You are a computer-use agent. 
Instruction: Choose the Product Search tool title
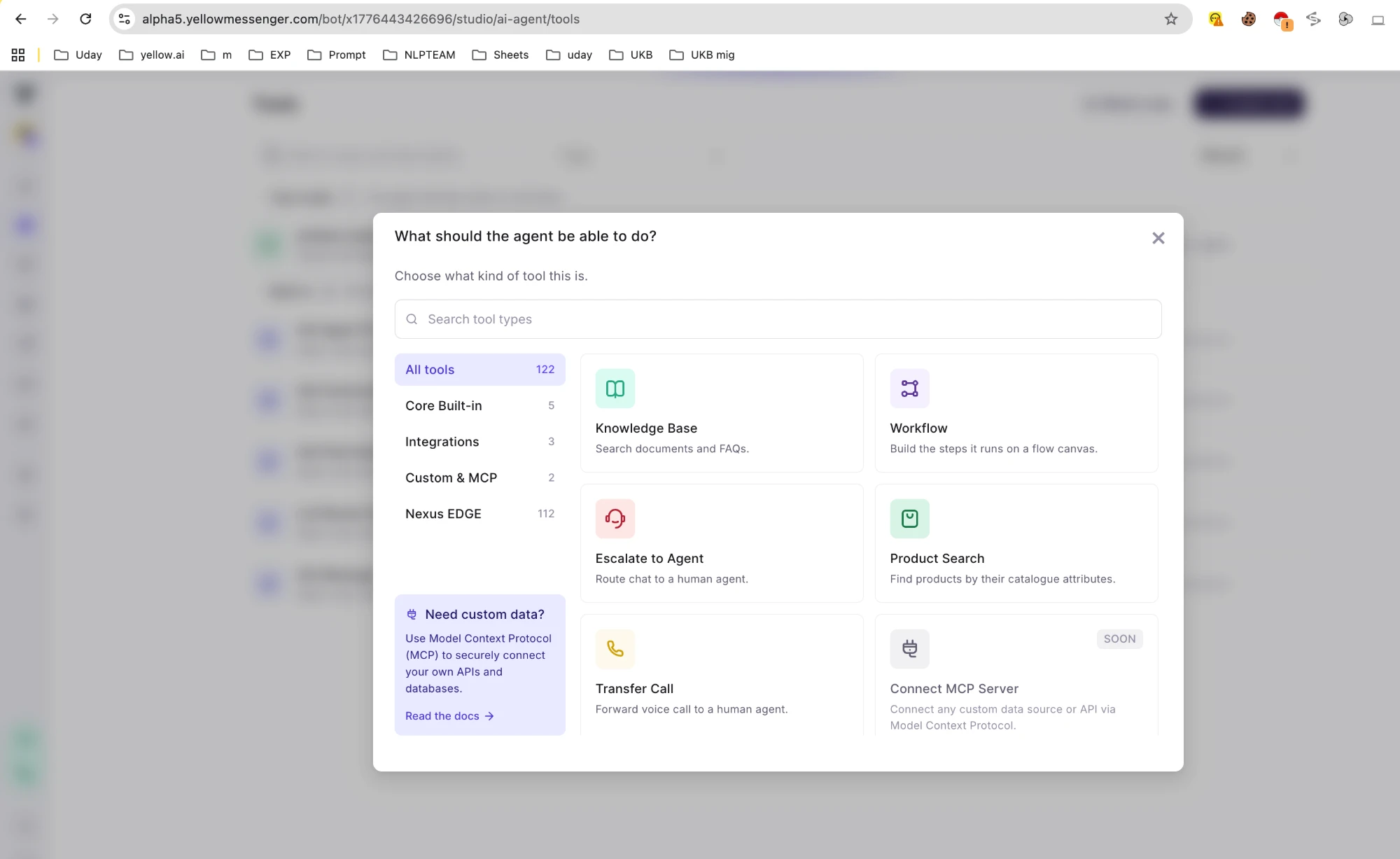point(937,558)
